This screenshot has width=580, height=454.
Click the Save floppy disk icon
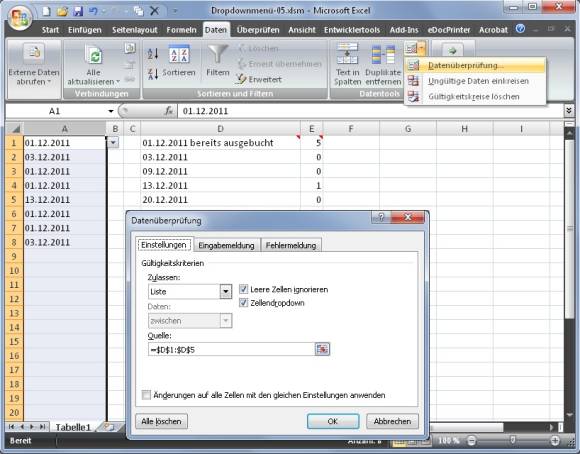[x=78, y=11]
